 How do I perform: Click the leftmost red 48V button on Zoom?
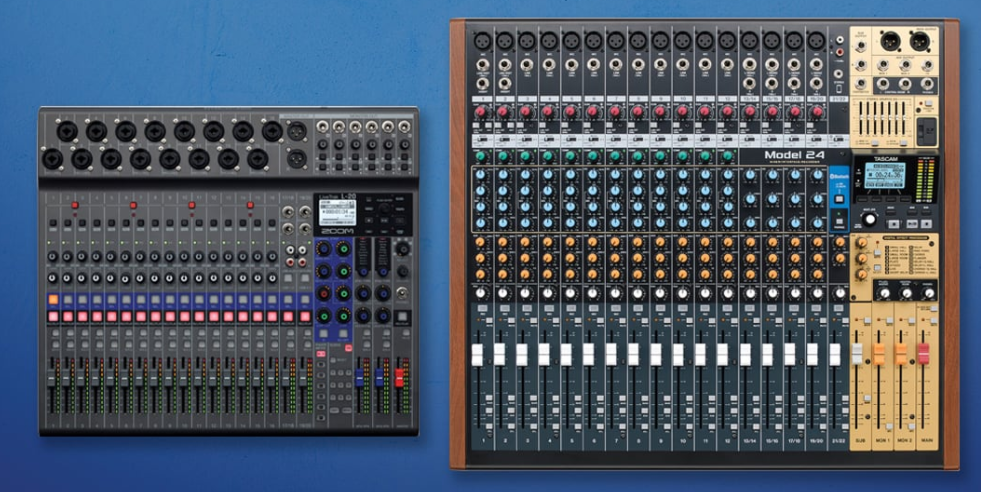pyautogui.click(x=74, y=205)
